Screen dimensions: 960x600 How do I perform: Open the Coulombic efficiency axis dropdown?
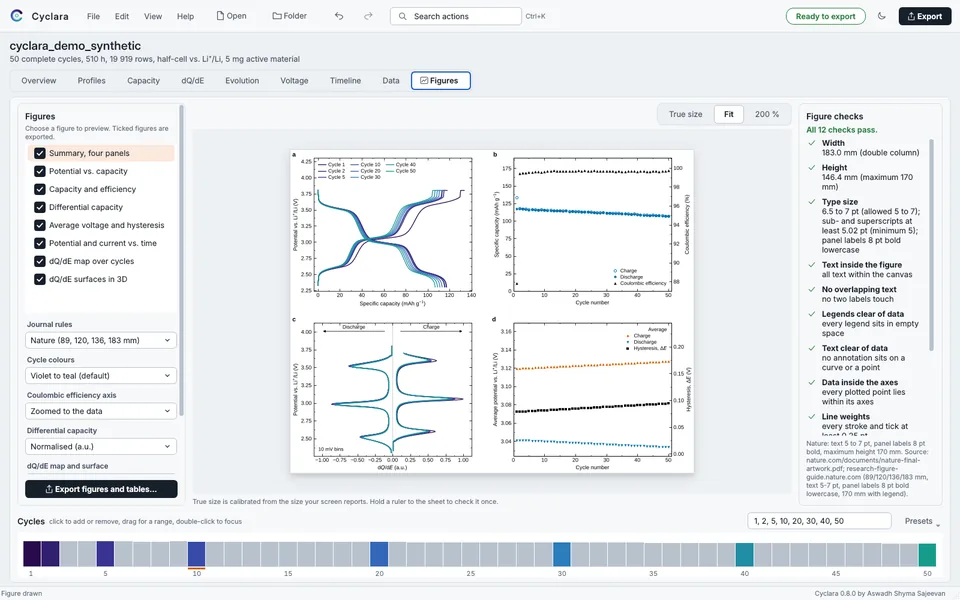tap(101, 411)
